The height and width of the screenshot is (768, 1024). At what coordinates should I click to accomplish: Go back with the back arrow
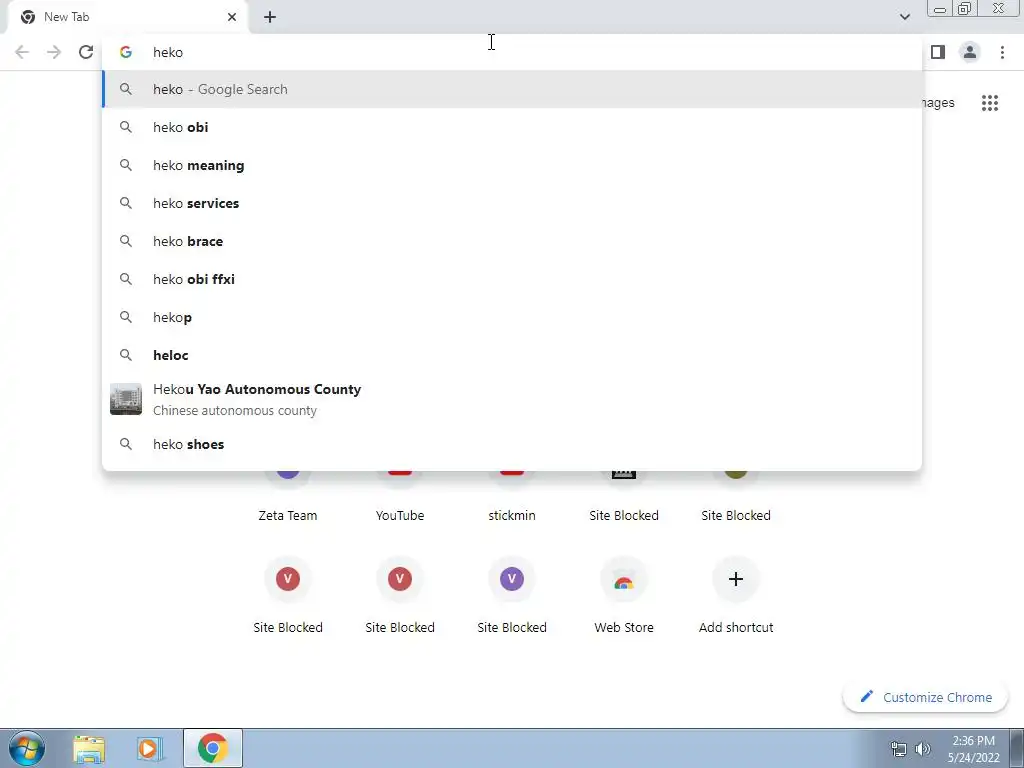(22, 52)
